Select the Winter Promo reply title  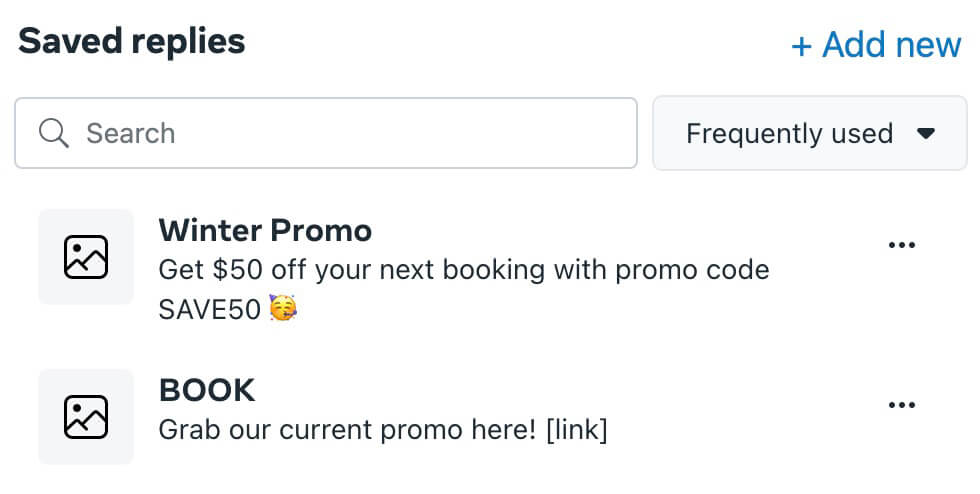pos(265,231)
